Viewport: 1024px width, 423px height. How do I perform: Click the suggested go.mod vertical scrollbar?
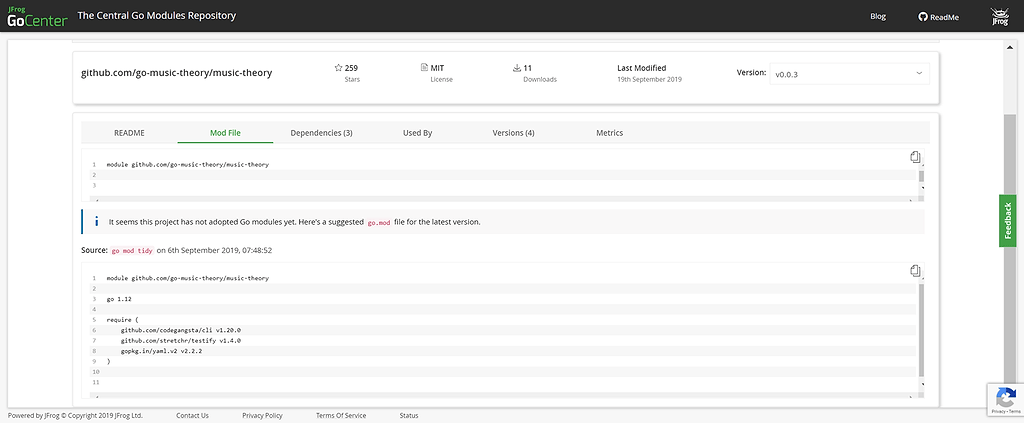click(921, 330)
